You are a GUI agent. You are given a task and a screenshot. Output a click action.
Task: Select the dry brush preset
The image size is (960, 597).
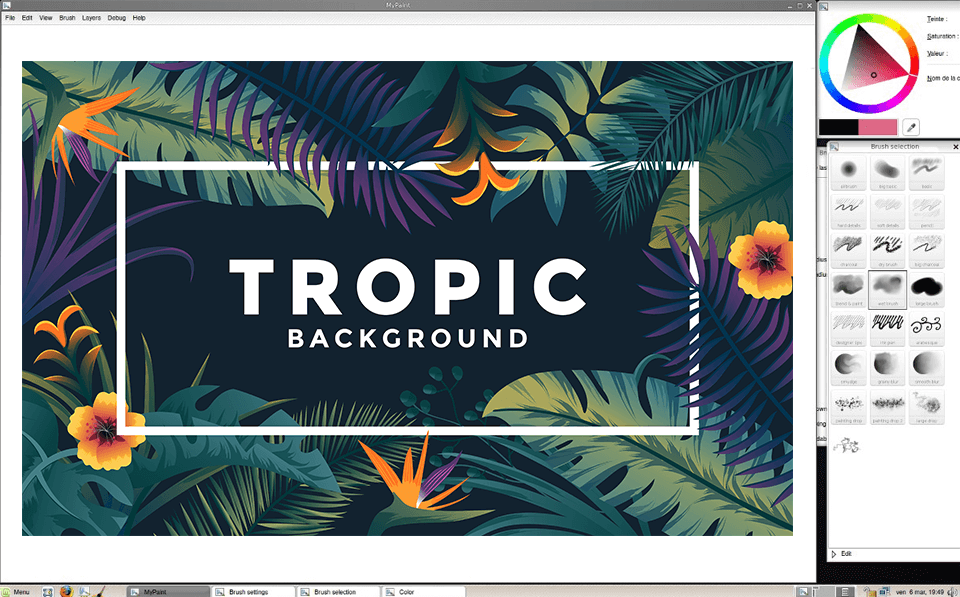(x=888, y=247)
